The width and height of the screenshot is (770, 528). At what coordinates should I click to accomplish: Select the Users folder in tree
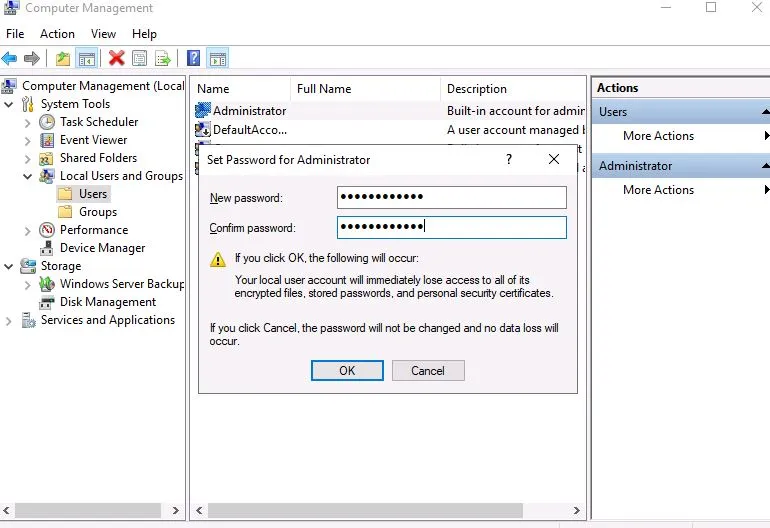tap(93, 194)
